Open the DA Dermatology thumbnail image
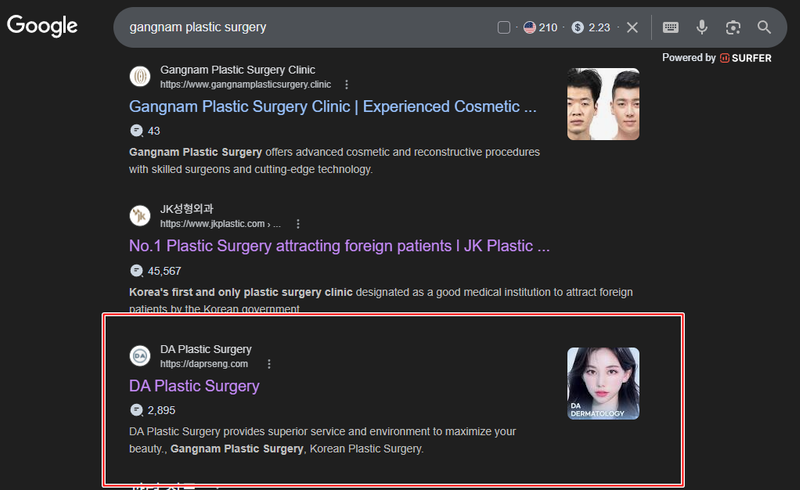The height and width of the screenshot is (490, 800). (x=603, y=383)
